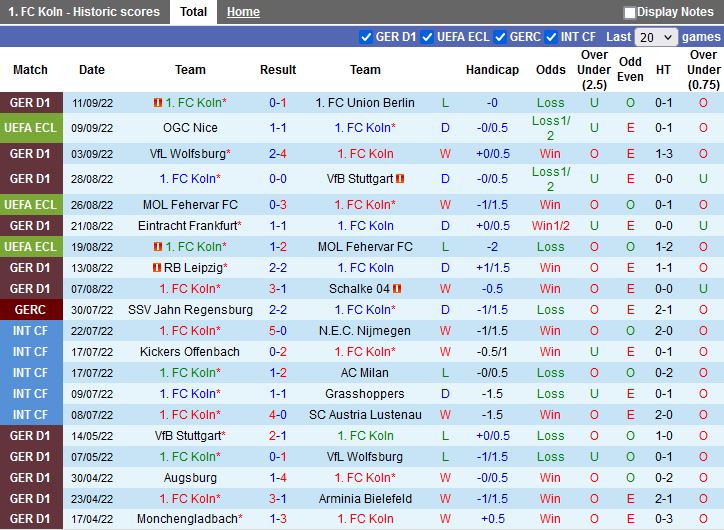Click the date 14/05/22
The height and width of the screenshot is (530, 724).
(x=92, y=436)
